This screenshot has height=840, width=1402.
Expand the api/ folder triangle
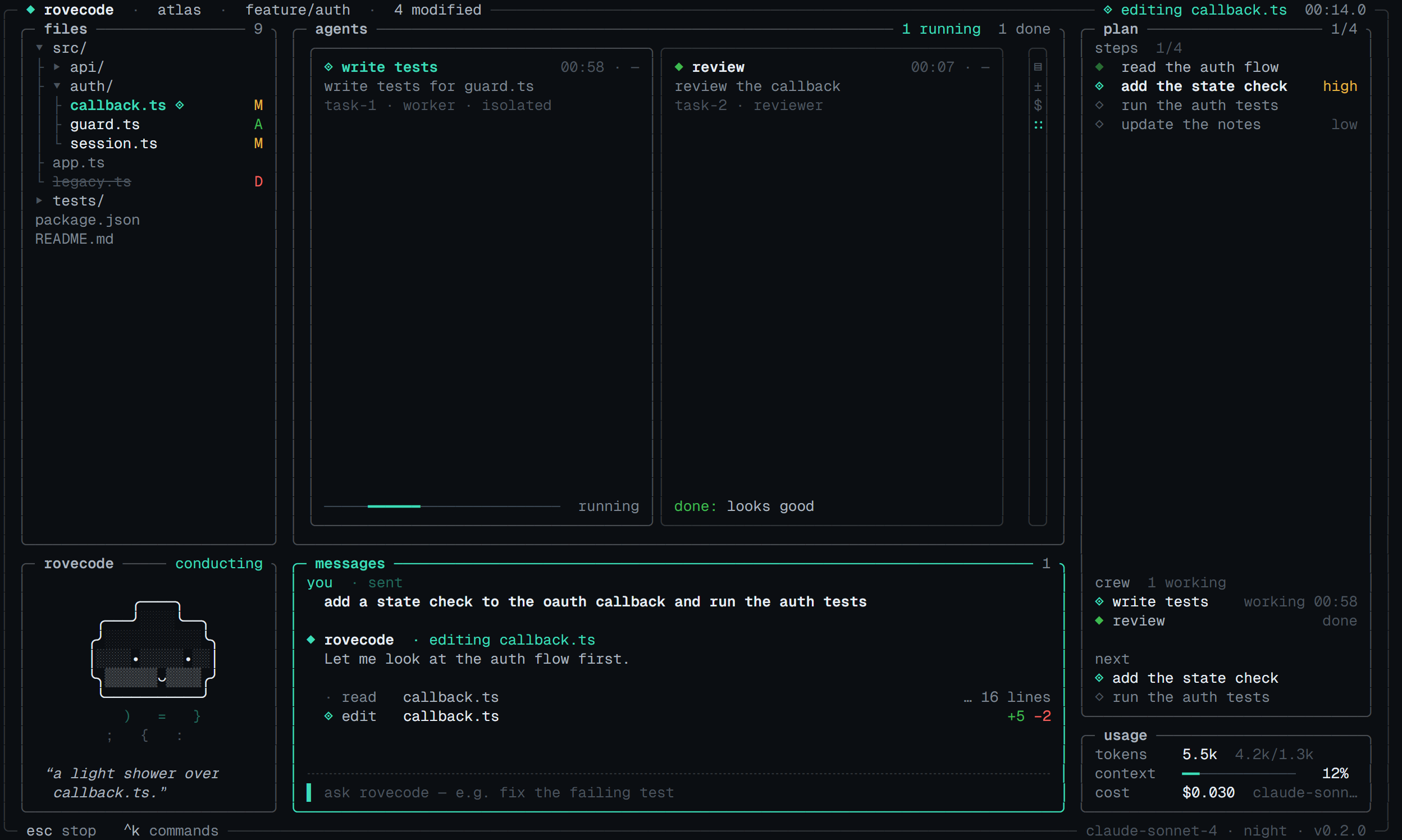[57, 67]
